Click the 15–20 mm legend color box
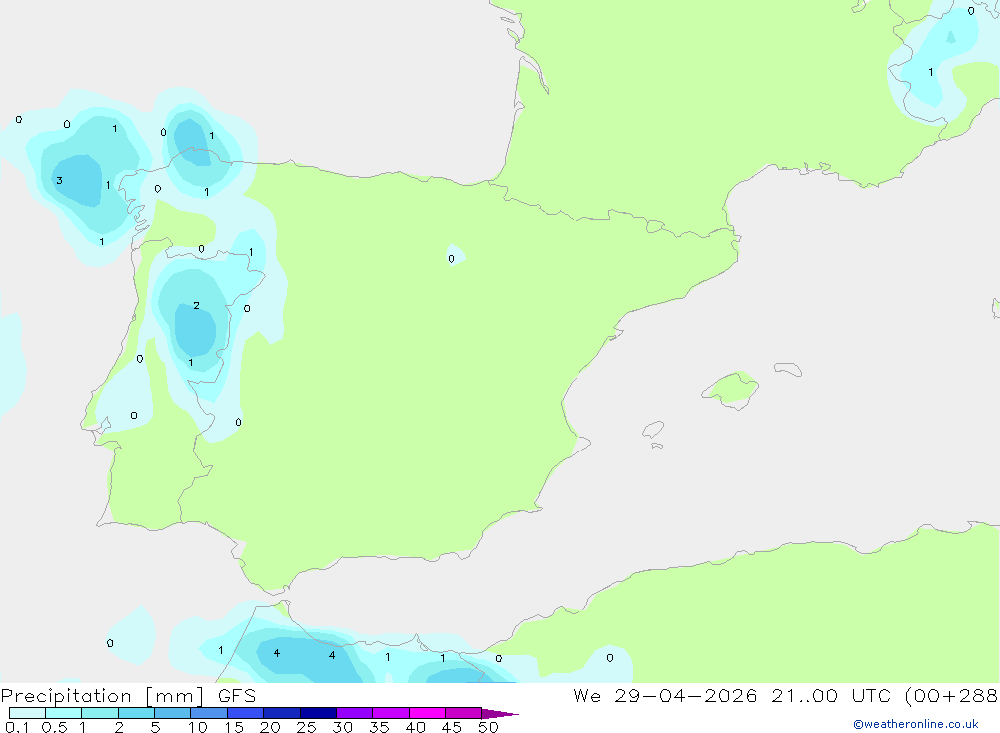The width and height of the screenshot is (1000, 733). [246, 713]
